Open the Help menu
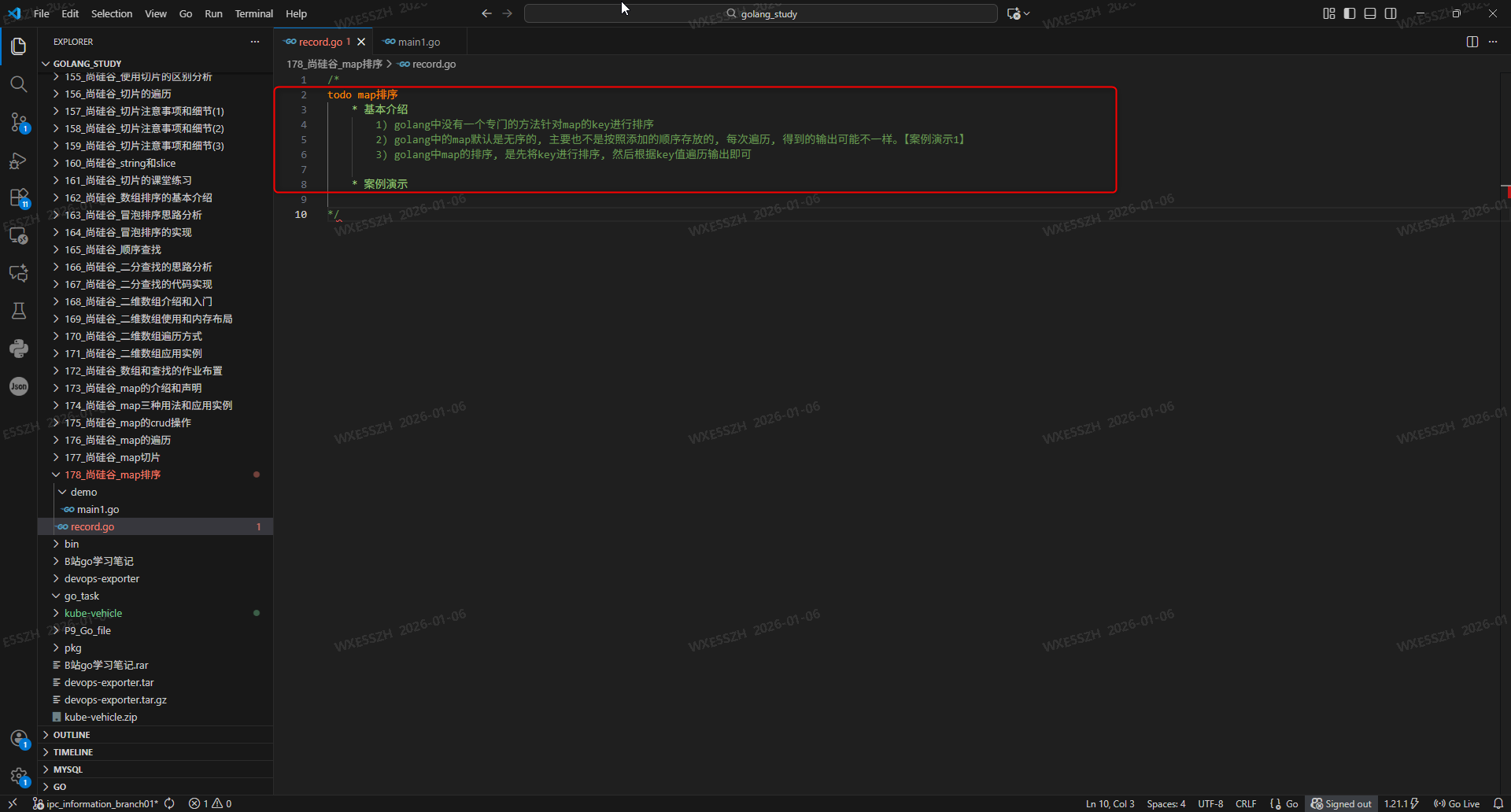 (296, 13)
